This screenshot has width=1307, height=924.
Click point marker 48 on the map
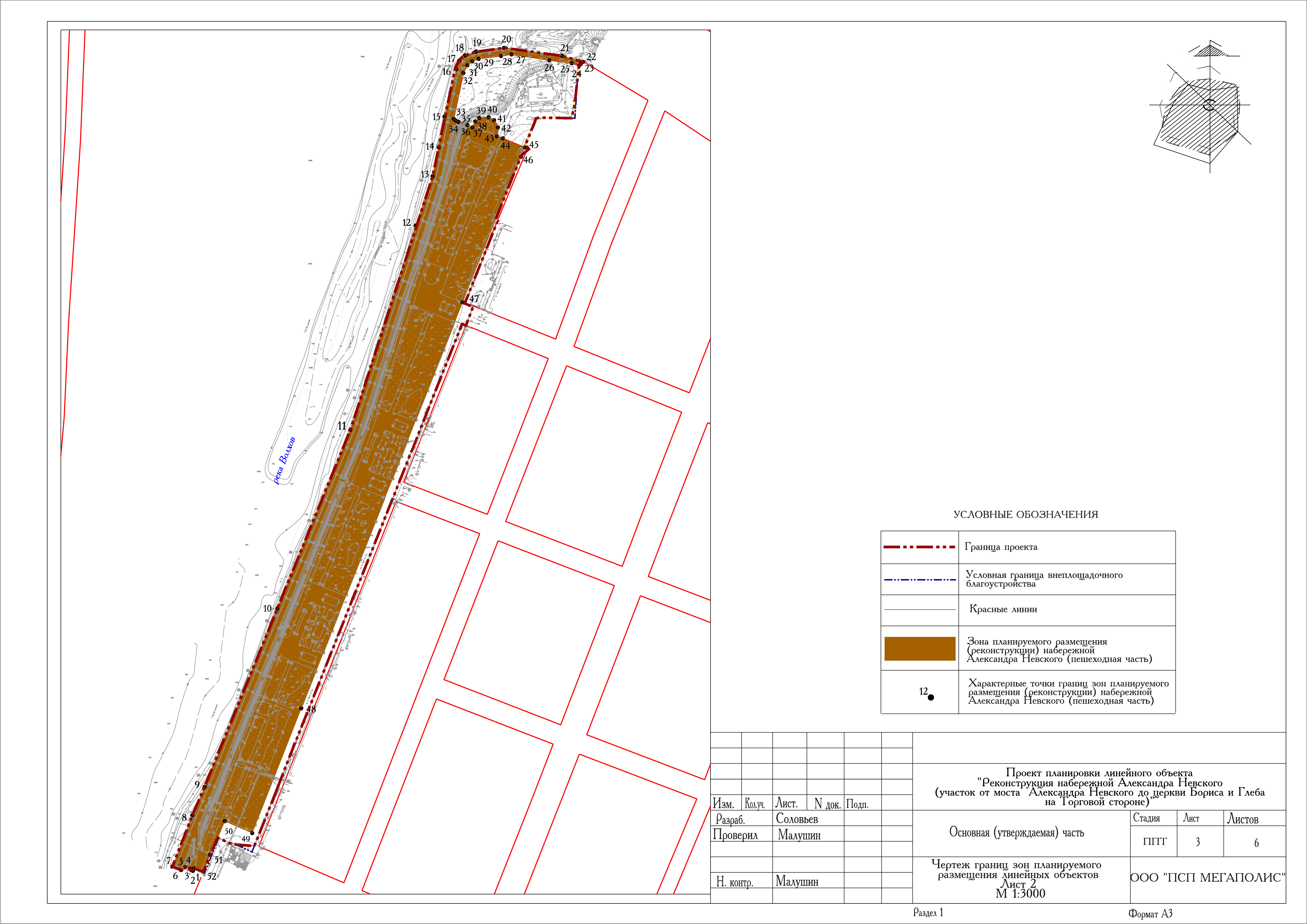coord(301,708)
